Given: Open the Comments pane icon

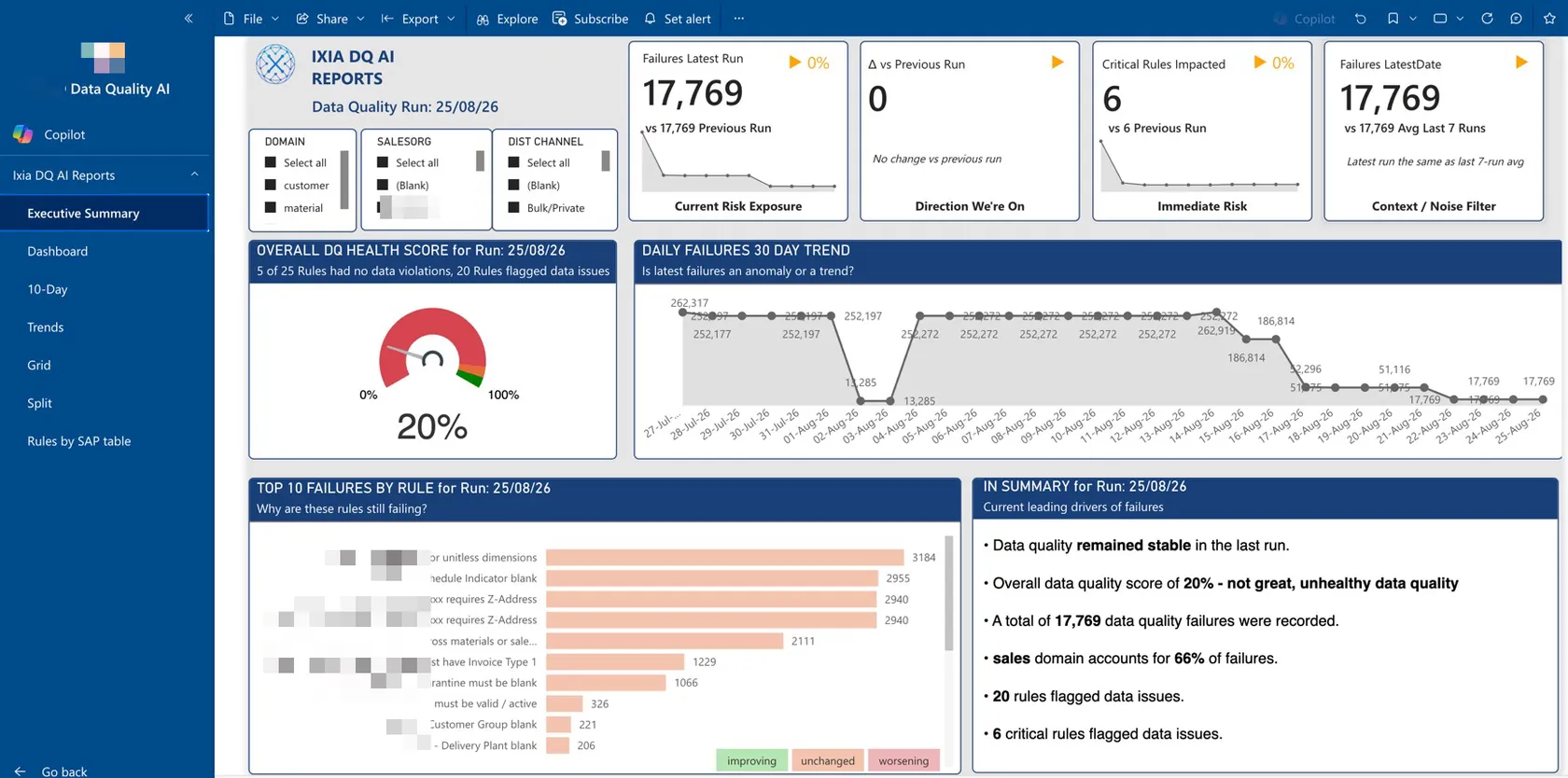Looking at the screenshot, I should [x=1517, y=19].
